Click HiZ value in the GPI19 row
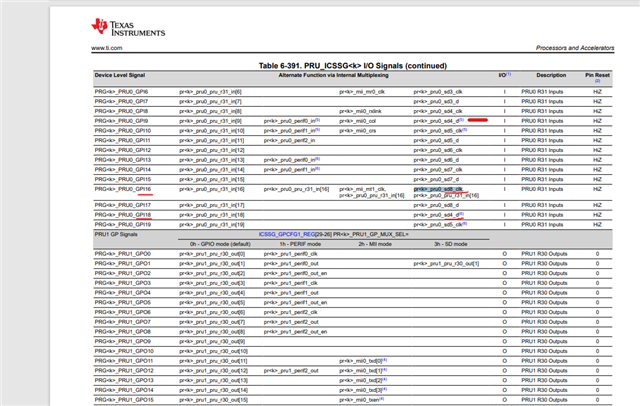Viewport: 640px width, 406px height. pyautogui.click(x=597, y=225)
